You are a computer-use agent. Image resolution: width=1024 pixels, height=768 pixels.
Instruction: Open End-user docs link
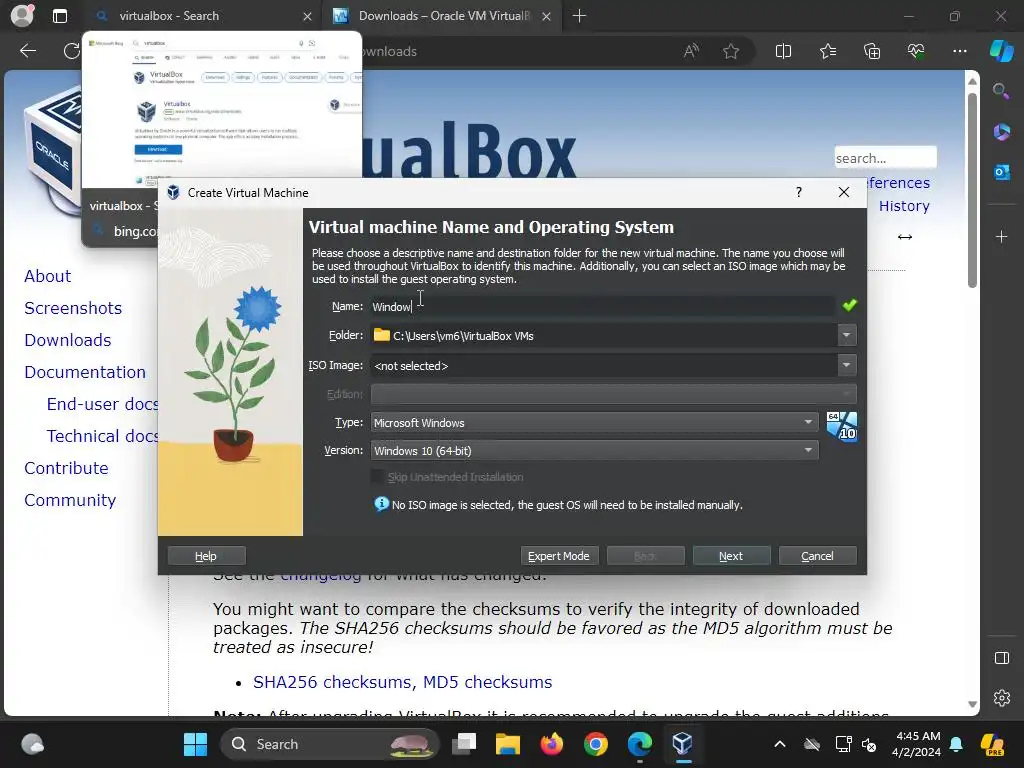[103, 404]
